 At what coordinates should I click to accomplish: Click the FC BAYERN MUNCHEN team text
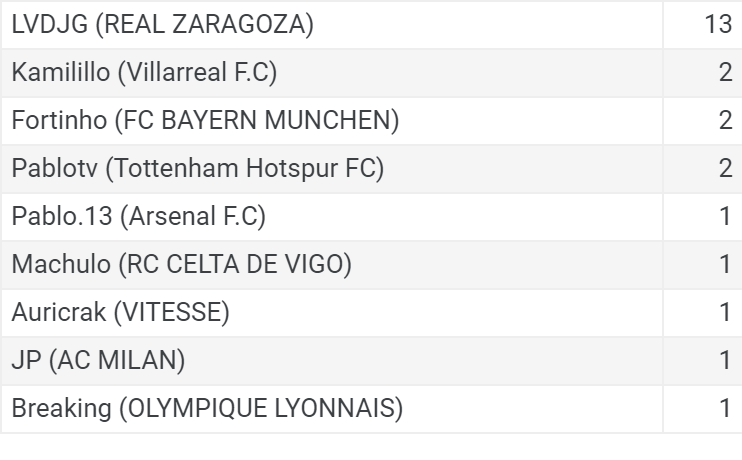tap(257, 120)
